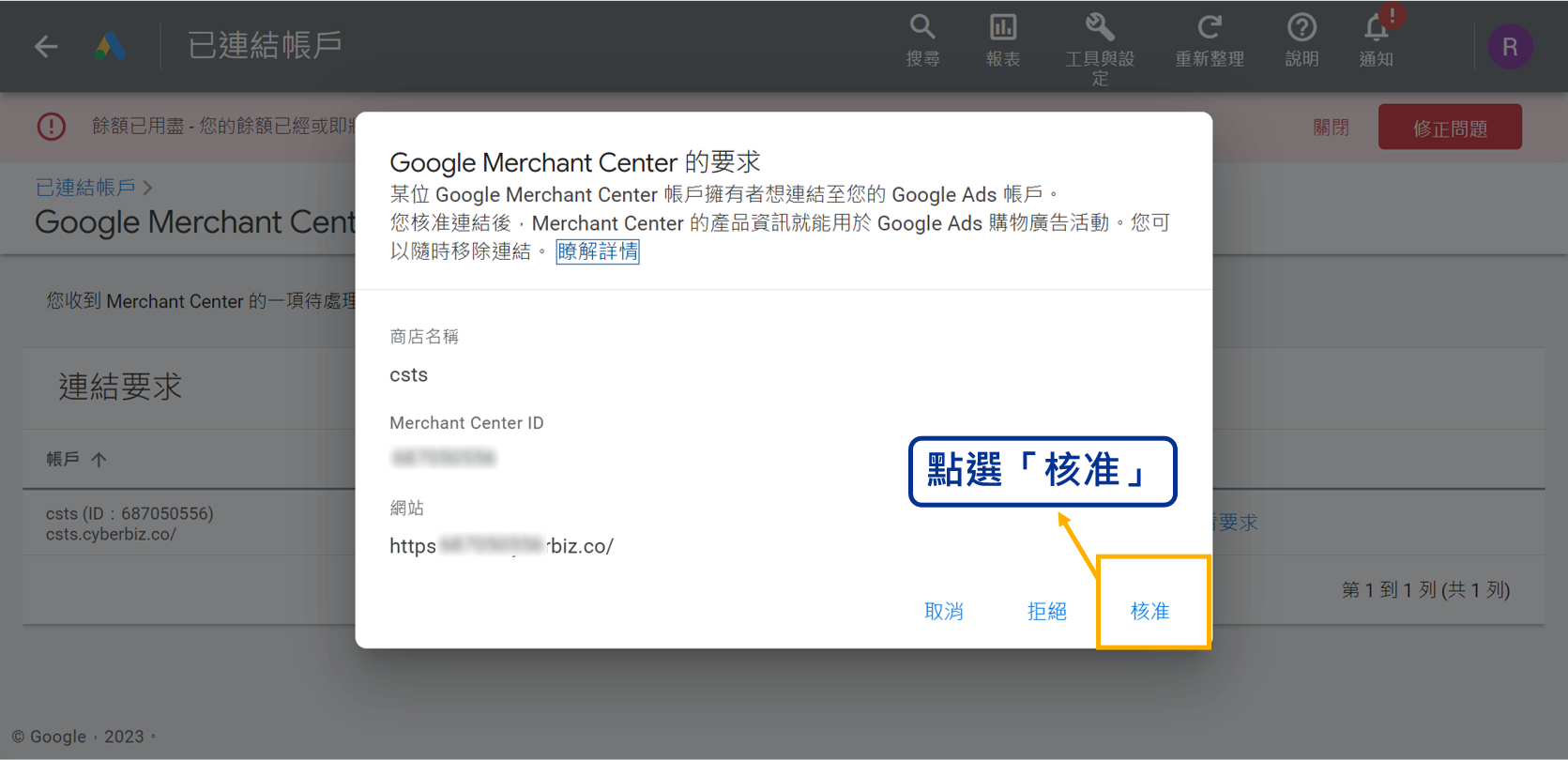Click the © Google，2023 footer text
This screenshot has width=1568, height=760.
pos(84,737)
